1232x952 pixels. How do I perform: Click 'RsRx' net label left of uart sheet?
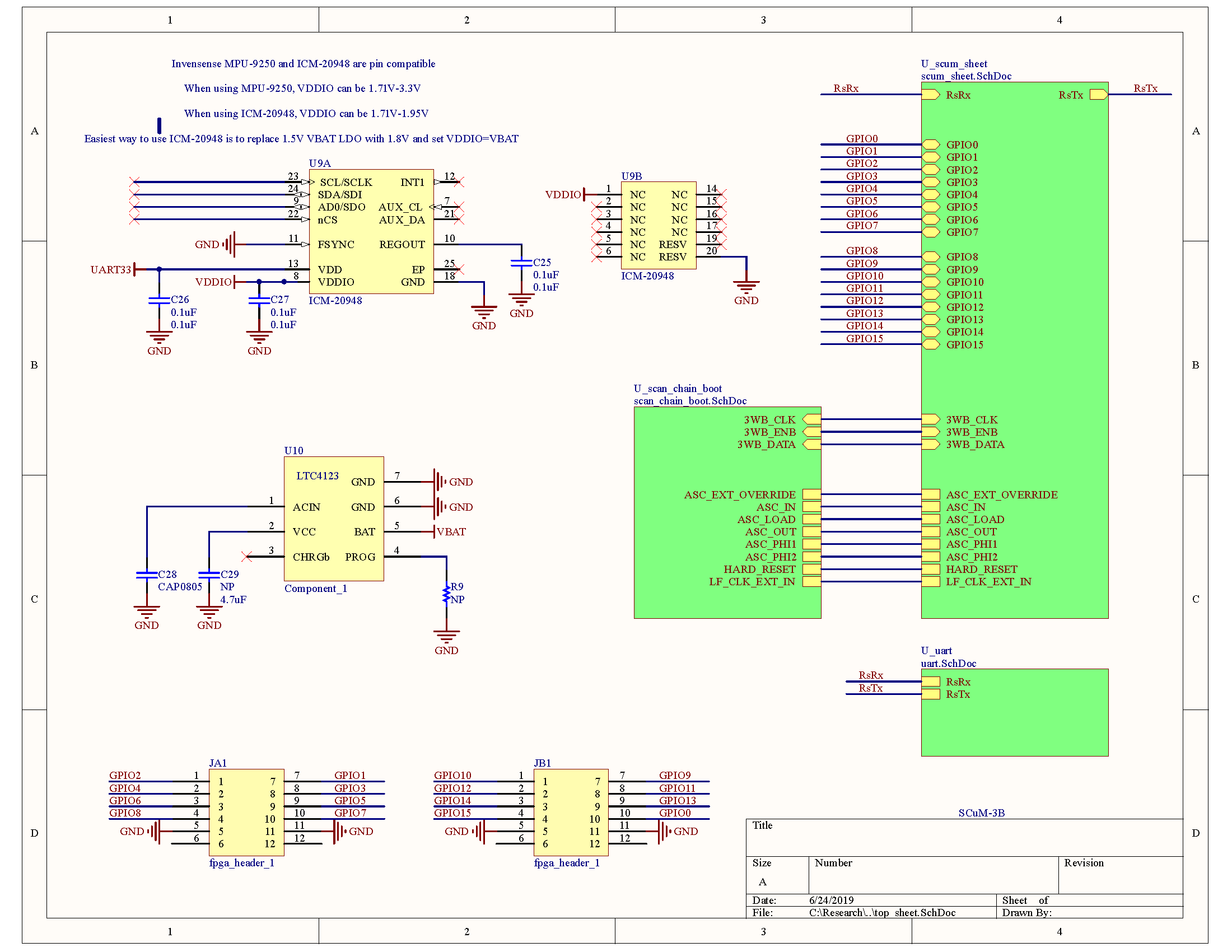871,676
